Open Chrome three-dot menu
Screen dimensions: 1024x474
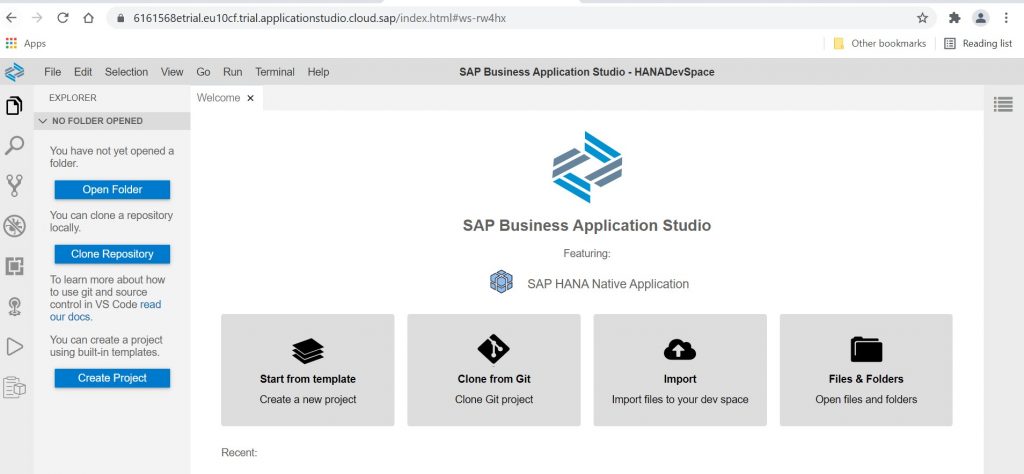tap(1006, 18)
